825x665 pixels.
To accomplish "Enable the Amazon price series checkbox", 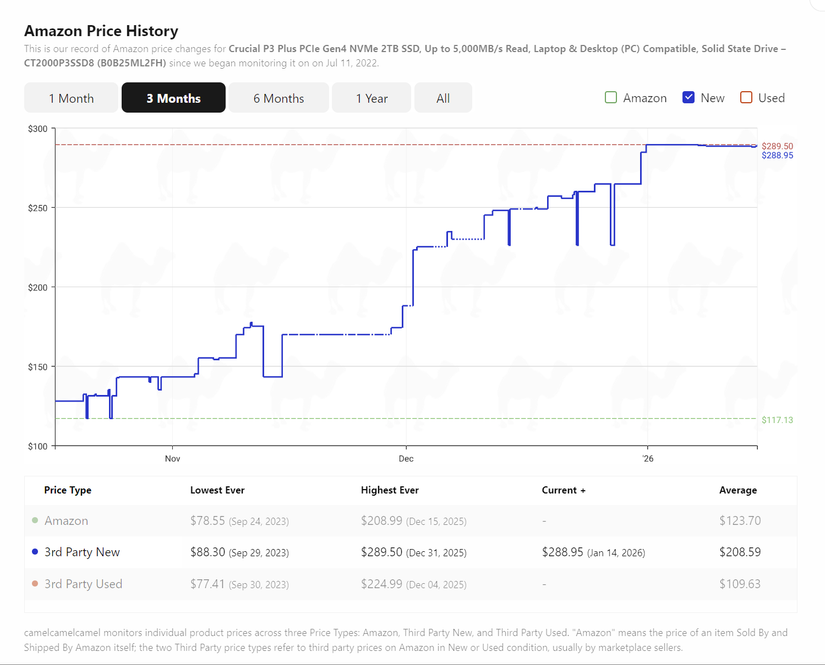I will coord(611,98).
